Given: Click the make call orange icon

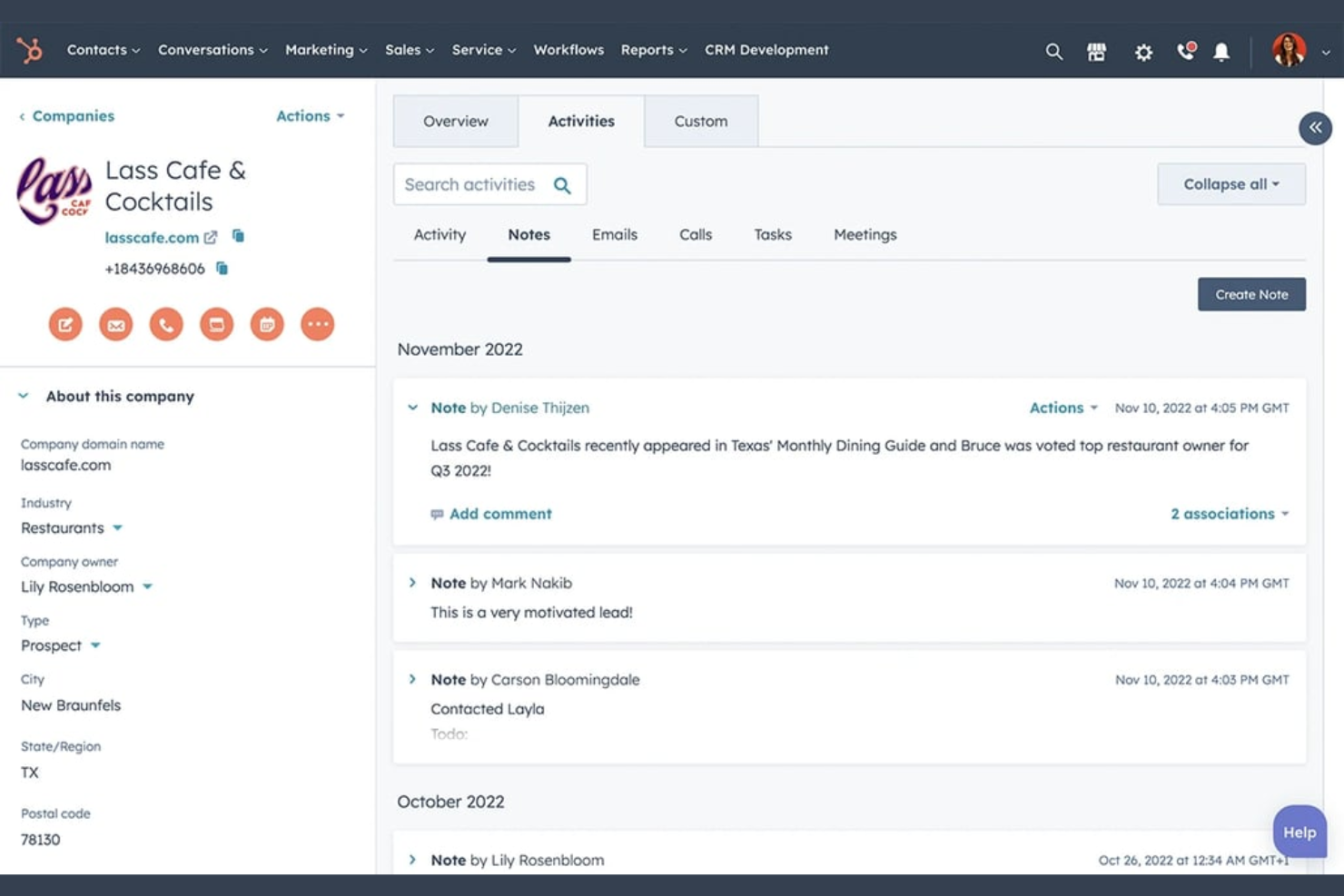Looking at the screenshot, I should [x=166, y=324].
